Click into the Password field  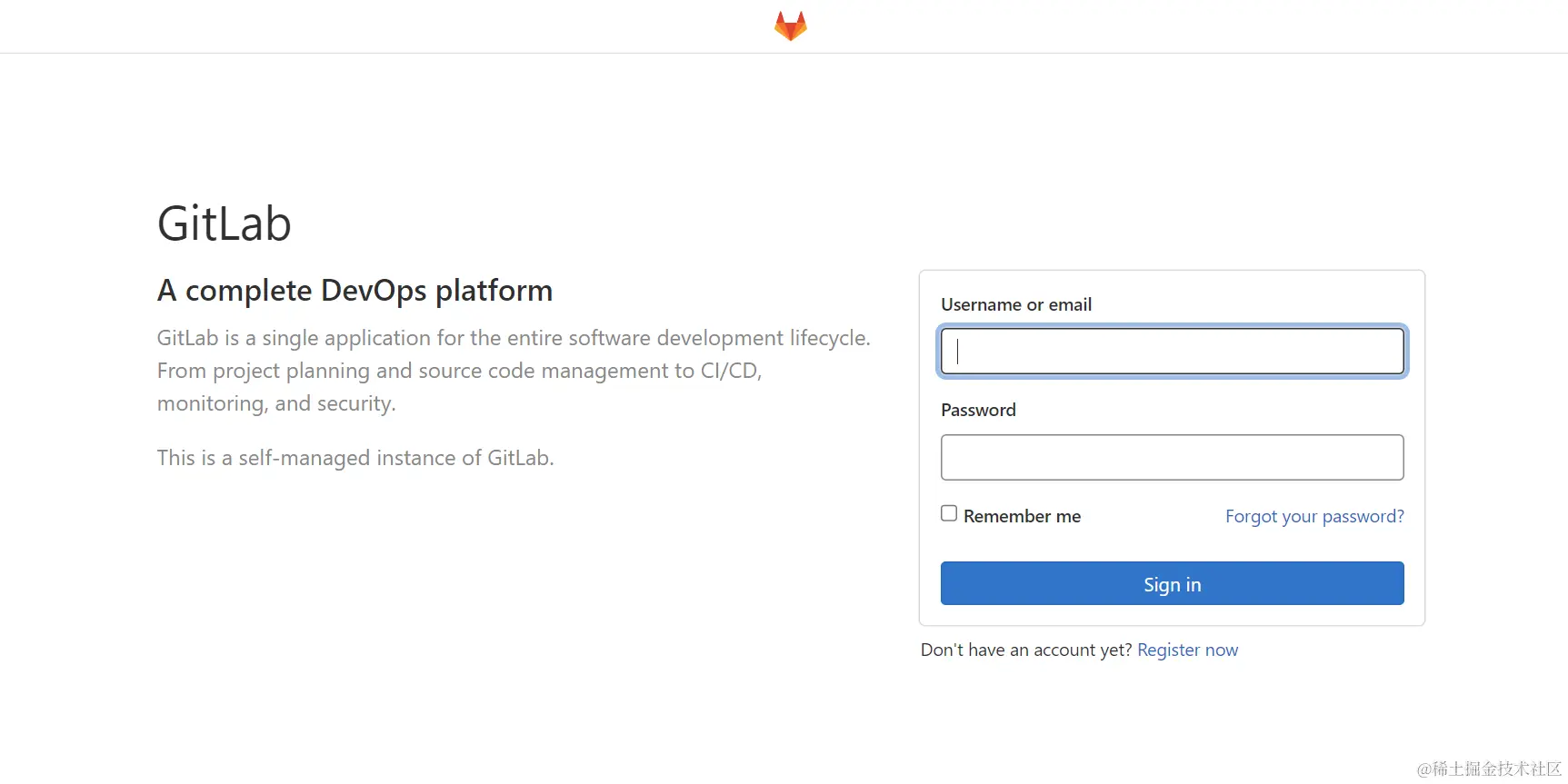[1172, 457]
